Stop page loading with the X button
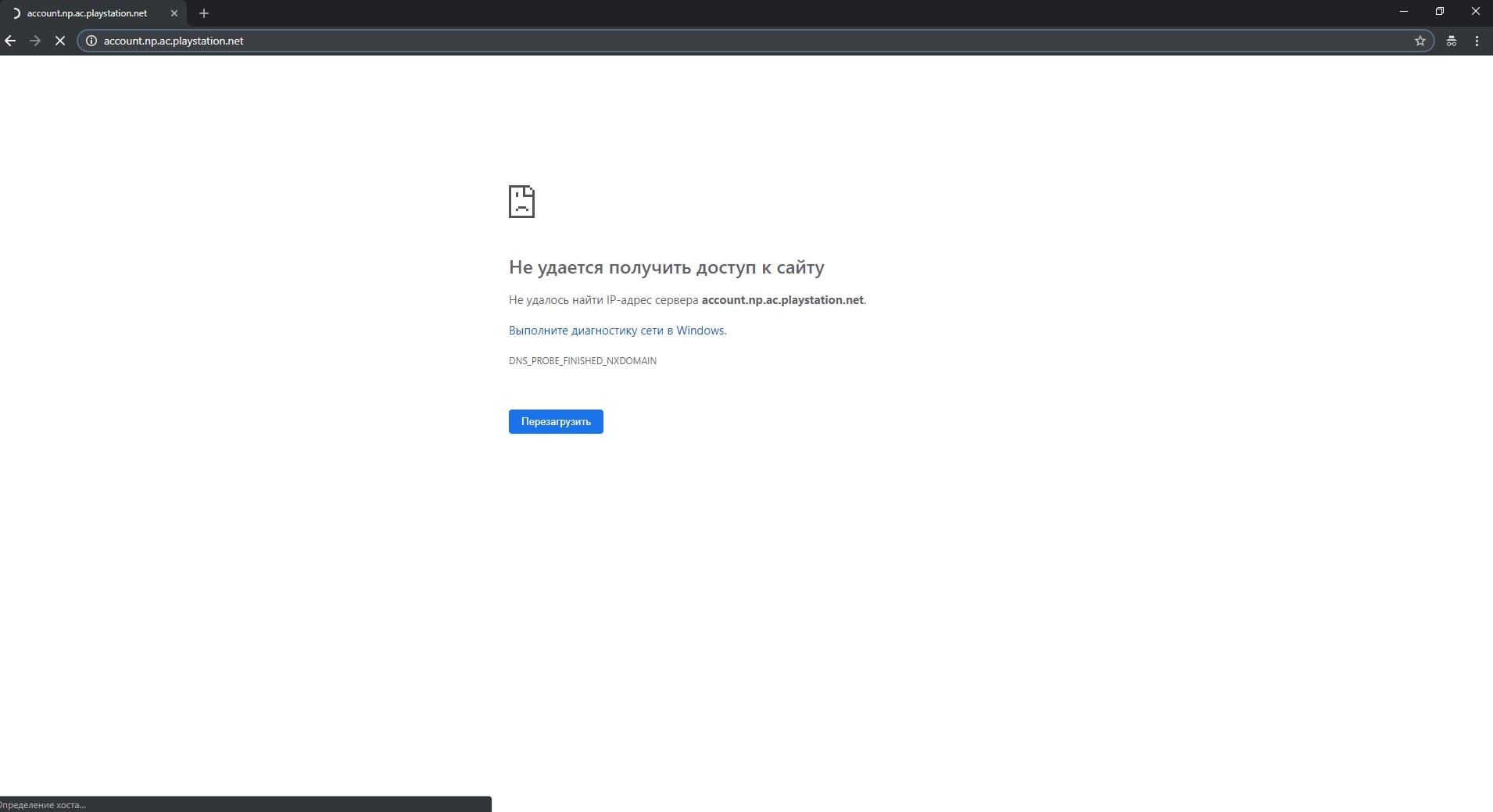 (59, 41)
